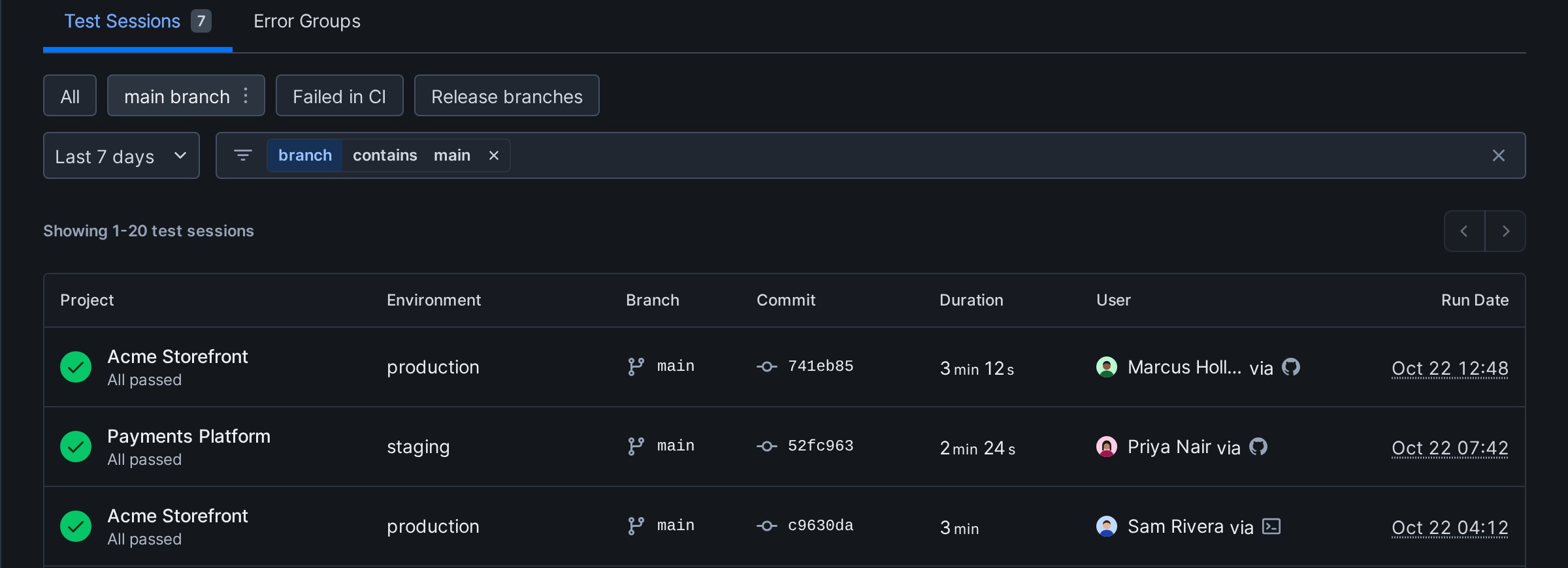
Task: Go to previous page of test sessions
Action: point(1464,231)
